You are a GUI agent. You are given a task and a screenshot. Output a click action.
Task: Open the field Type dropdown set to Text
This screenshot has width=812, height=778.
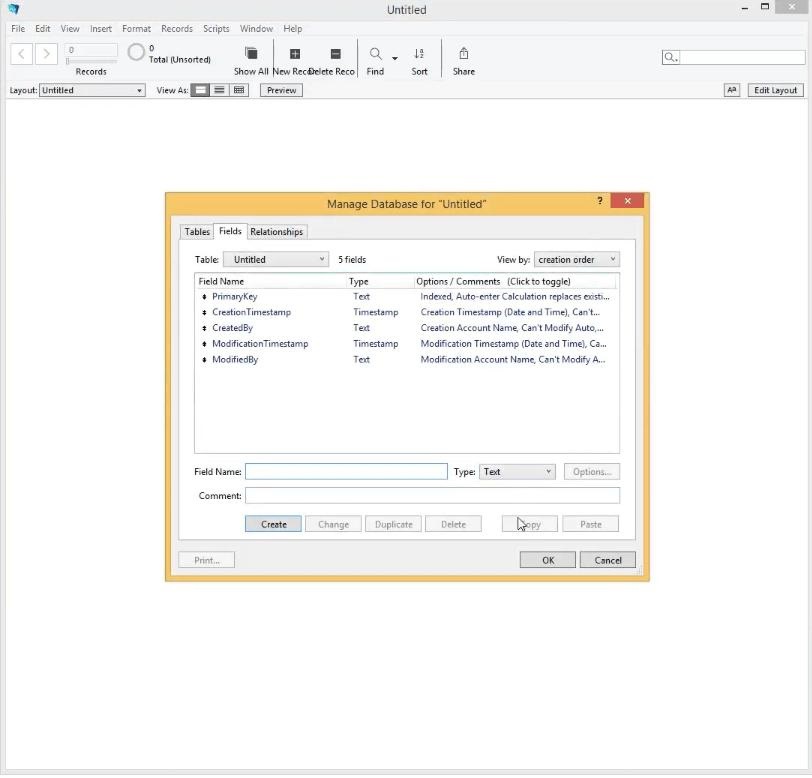click(517, 472)
